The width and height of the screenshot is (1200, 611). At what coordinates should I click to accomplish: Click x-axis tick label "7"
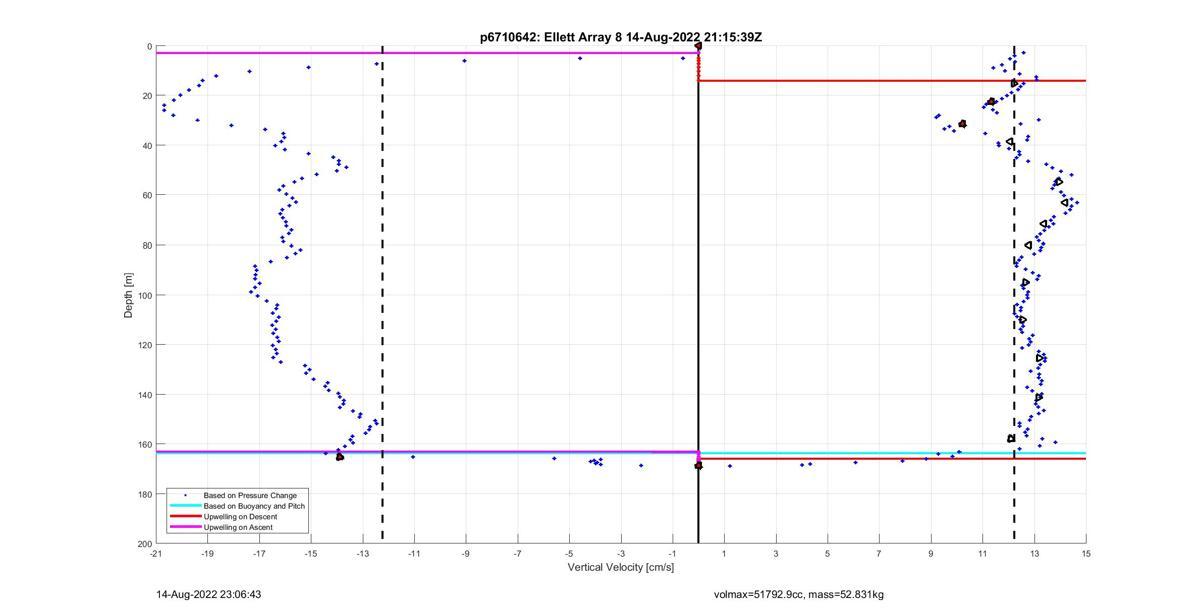tap(879, 553)
